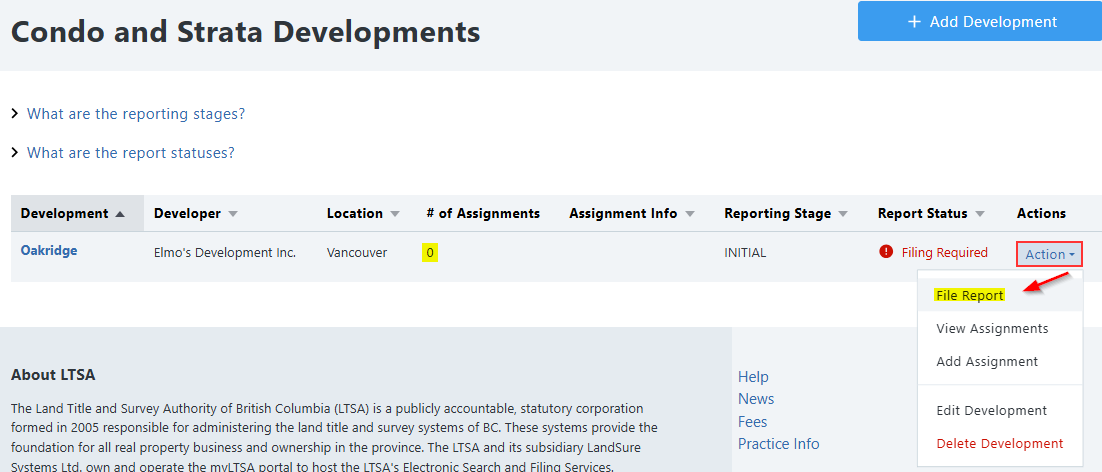Image resolution: width=1102 pixels, height=472 pixels.
Task: Open the Help footer link
Action: 753,377
